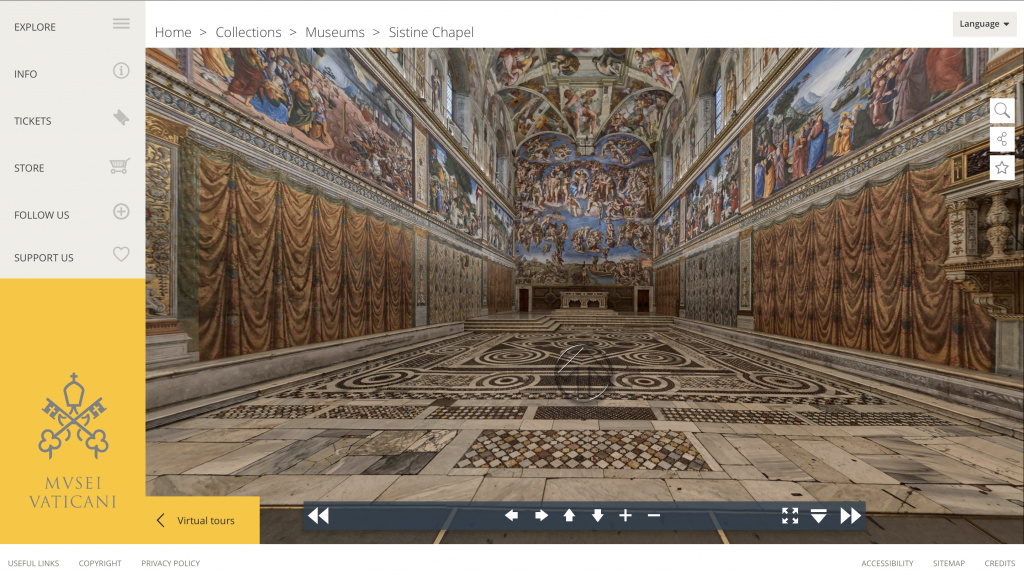Skip to the next panorama scene
Image resolution: width=1024 pixels, height=579 pixels.
tap(850, 515)
